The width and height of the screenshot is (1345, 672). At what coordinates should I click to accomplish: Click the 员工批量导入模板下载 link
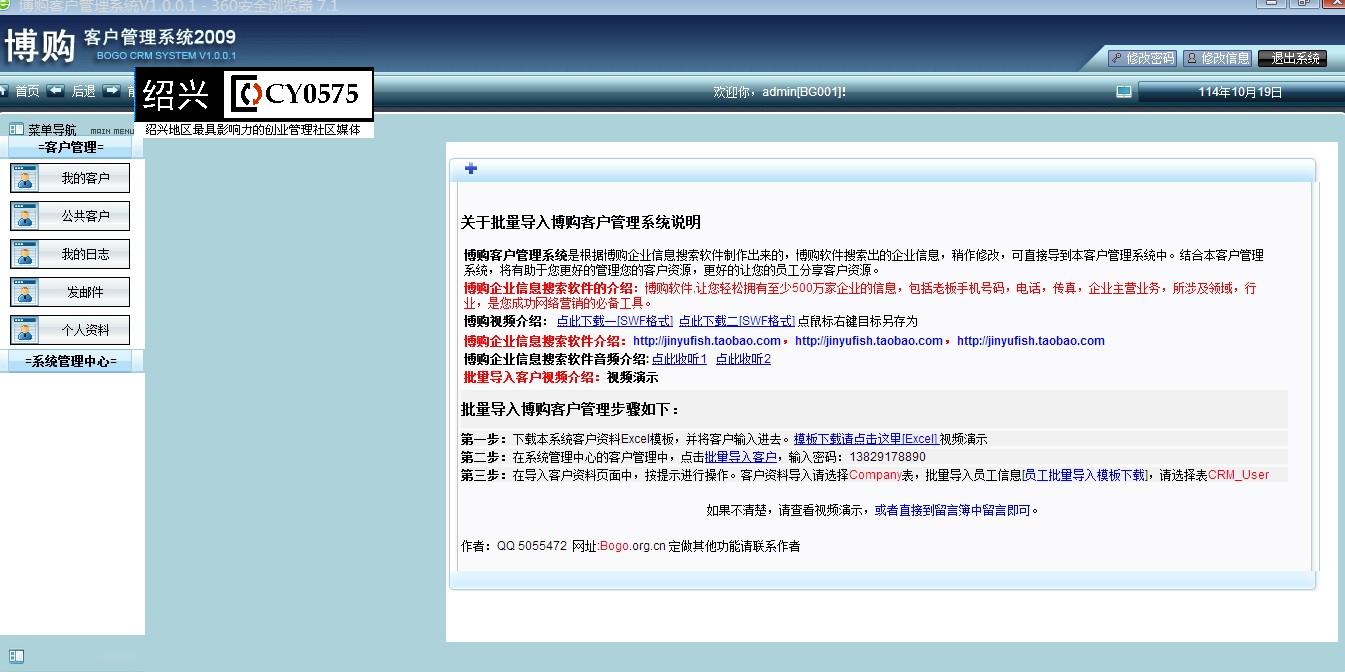[x=1085, y=475]
